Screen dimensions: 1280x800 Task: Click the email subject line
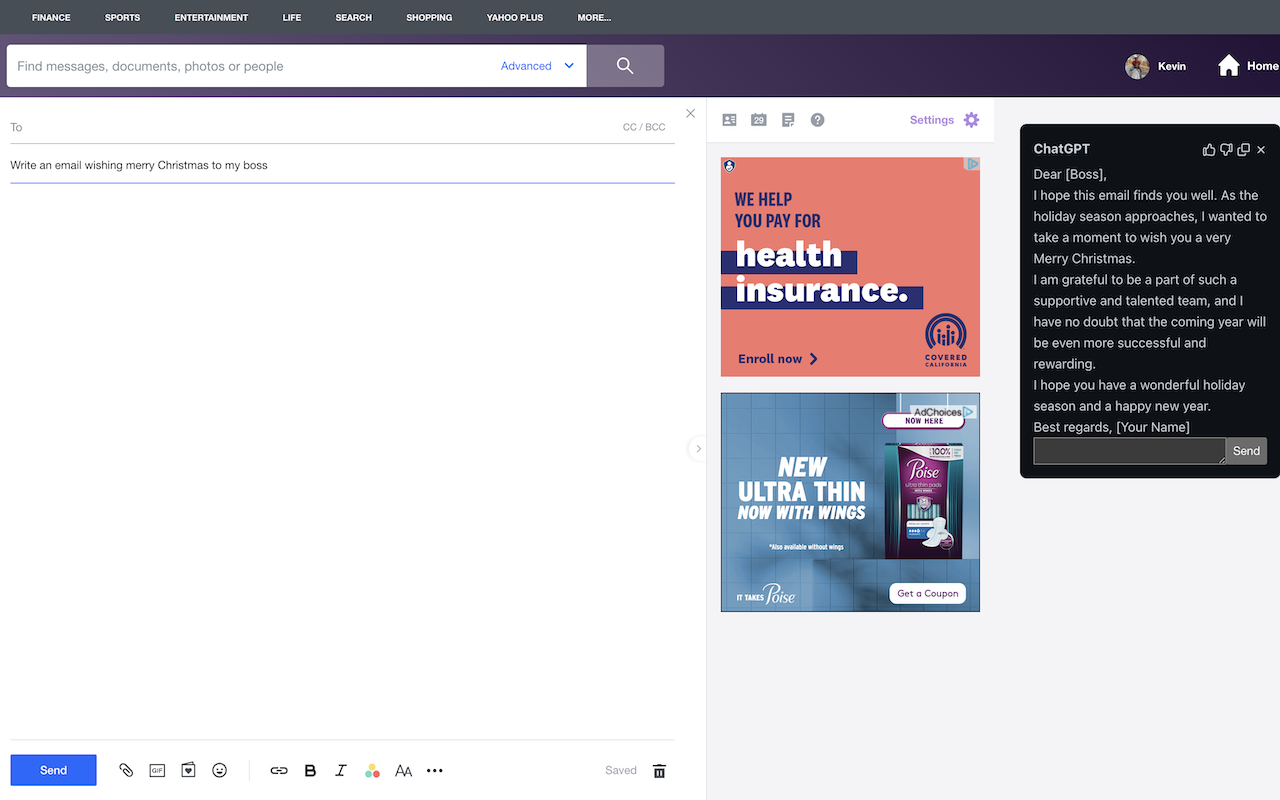[342, 165]
